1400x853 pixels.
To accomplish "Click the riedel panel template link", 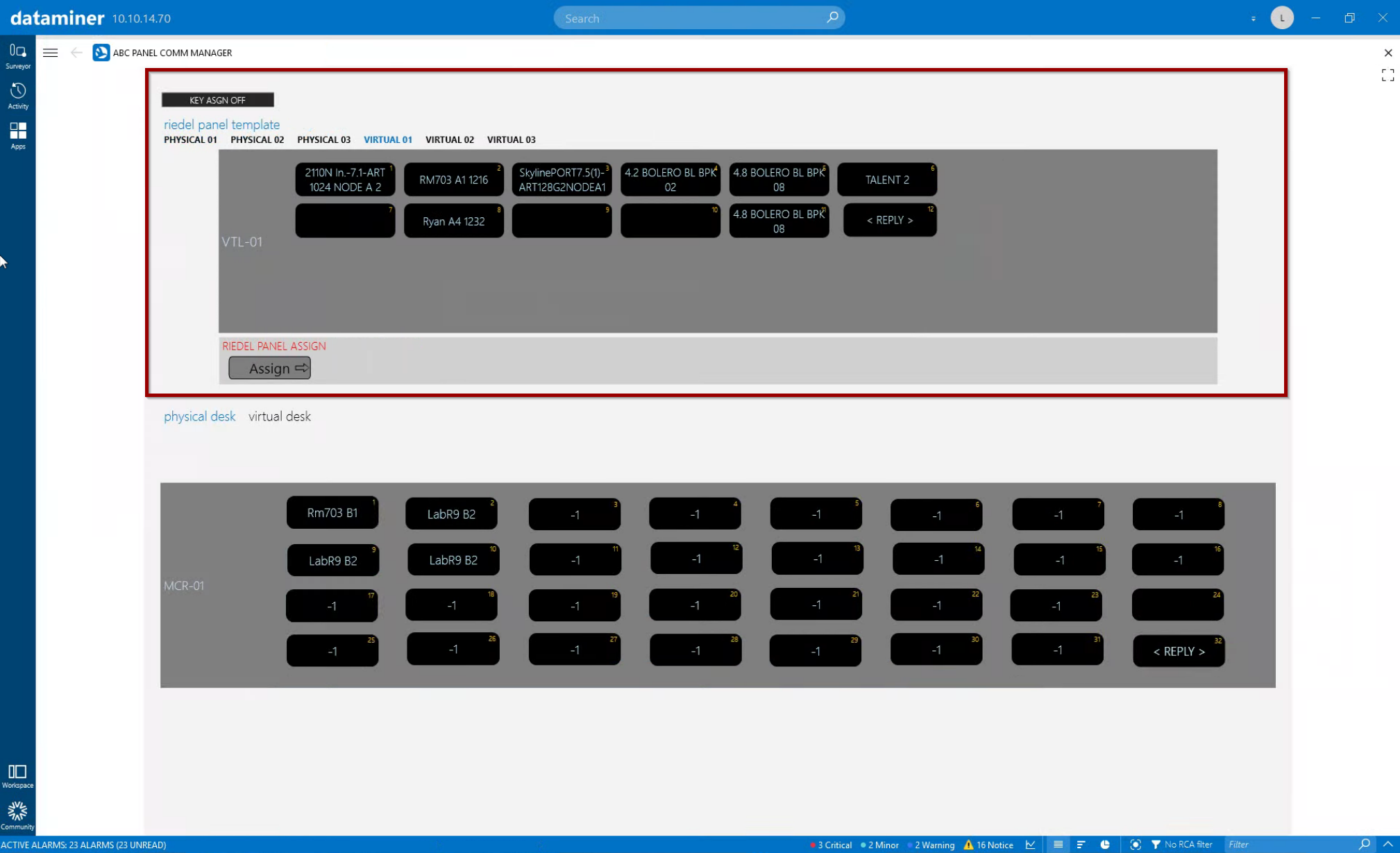I will 221,124.
